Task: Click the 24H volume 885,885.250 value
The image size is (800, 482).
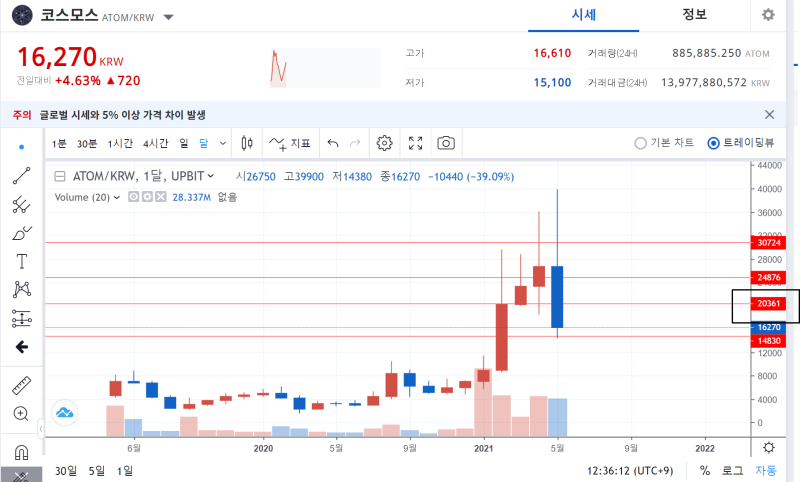Action: tap(706, 53)
